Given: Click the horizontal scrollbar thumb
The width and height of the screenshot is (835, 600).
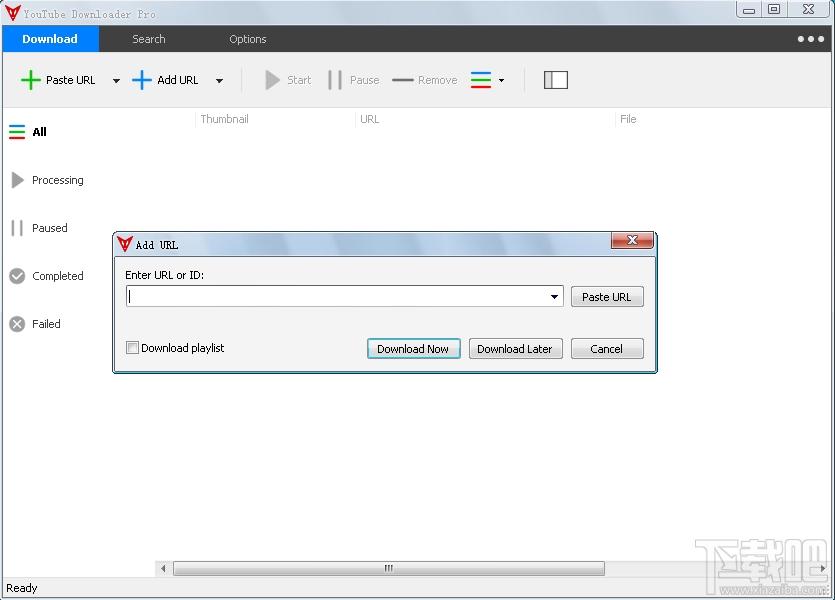Looking at the screenshot, I should [389, 568].
